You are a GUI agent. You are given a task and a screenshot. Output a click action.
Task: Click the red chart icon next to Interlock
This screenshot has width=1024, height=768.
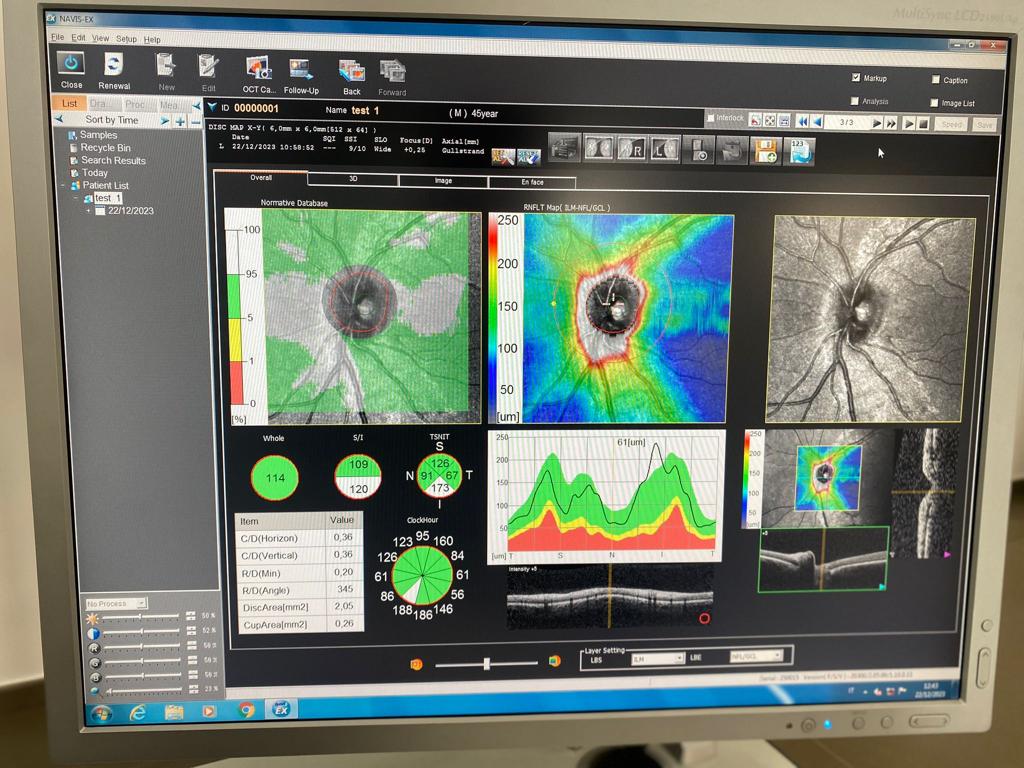756,120
